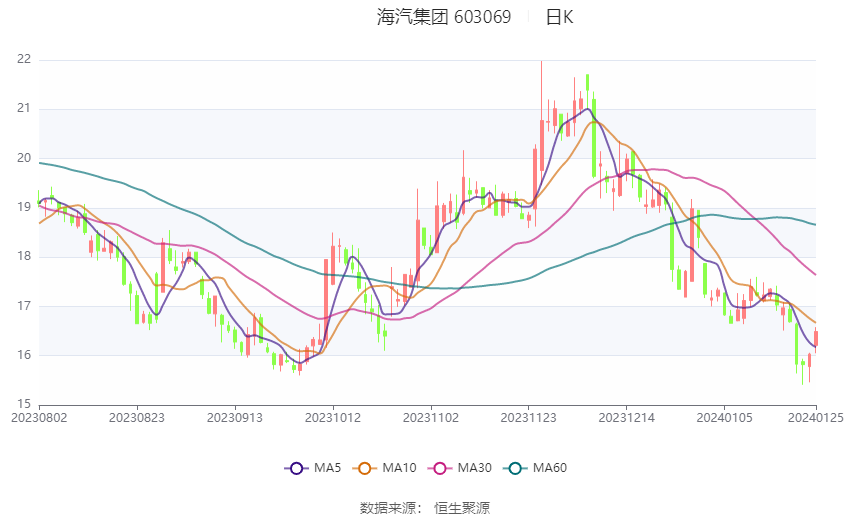Click the x-axis date label 20231012
This screenshot has height=516, width=850.
point(333,418)
